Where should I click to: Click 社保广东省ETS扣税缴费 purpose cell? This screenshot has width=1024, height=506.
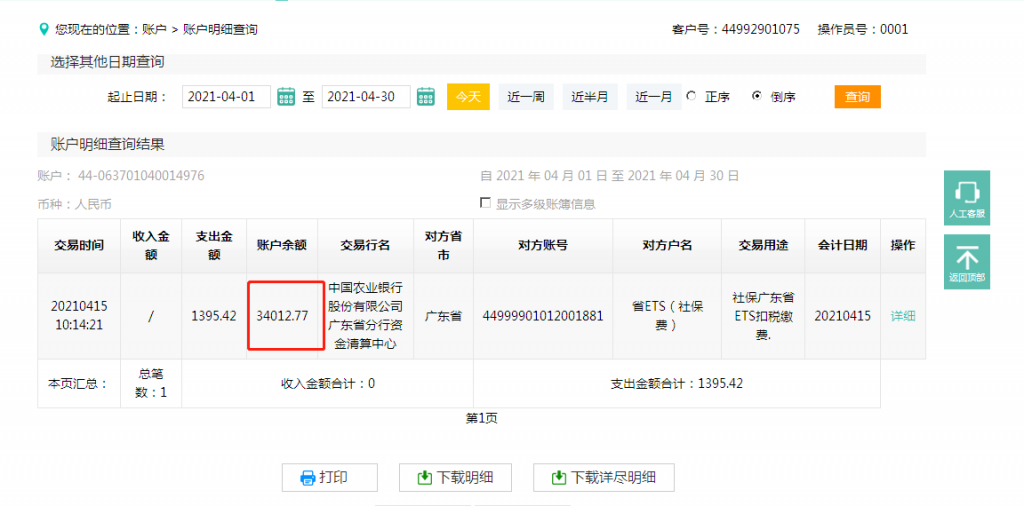[x=763, y=316]
